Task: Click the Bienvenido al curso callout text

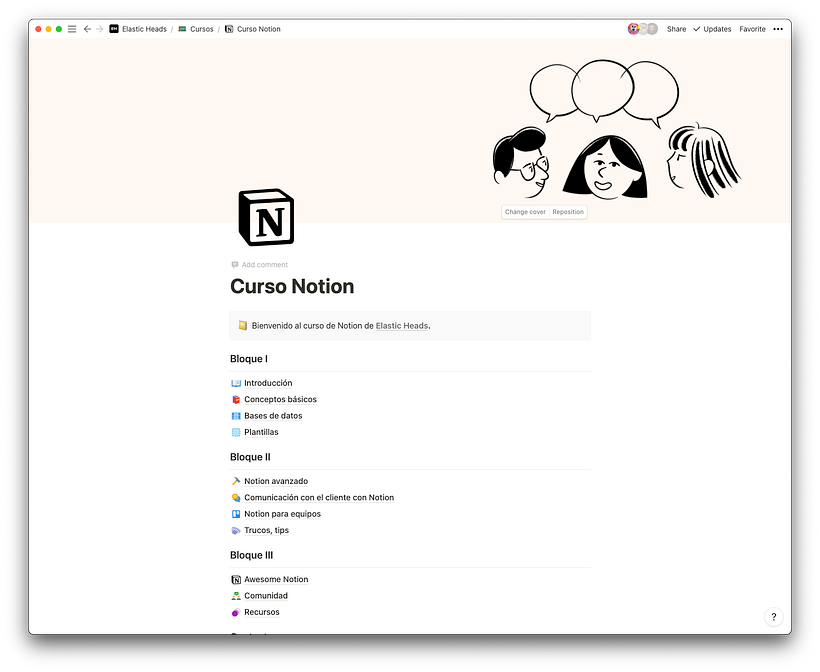Action: click(341, 325)
